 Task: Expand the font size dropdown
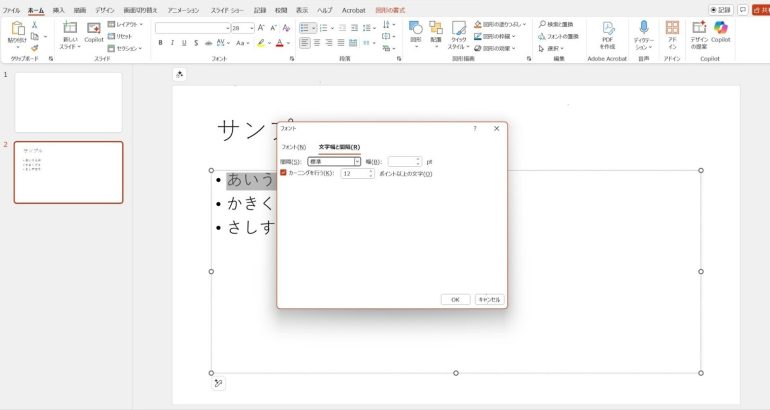(x=252, y=28)
